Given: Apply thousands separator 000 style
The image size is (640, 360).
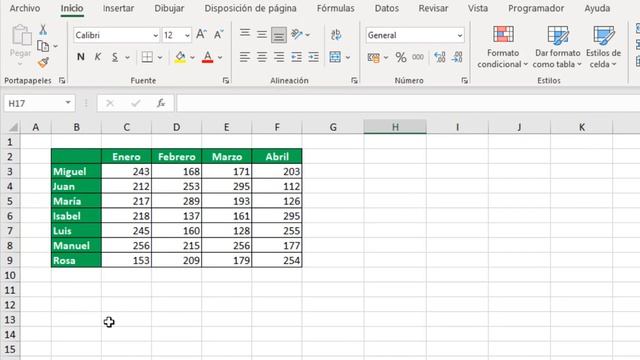Looking at the screenshot, I should pos(418,58).
